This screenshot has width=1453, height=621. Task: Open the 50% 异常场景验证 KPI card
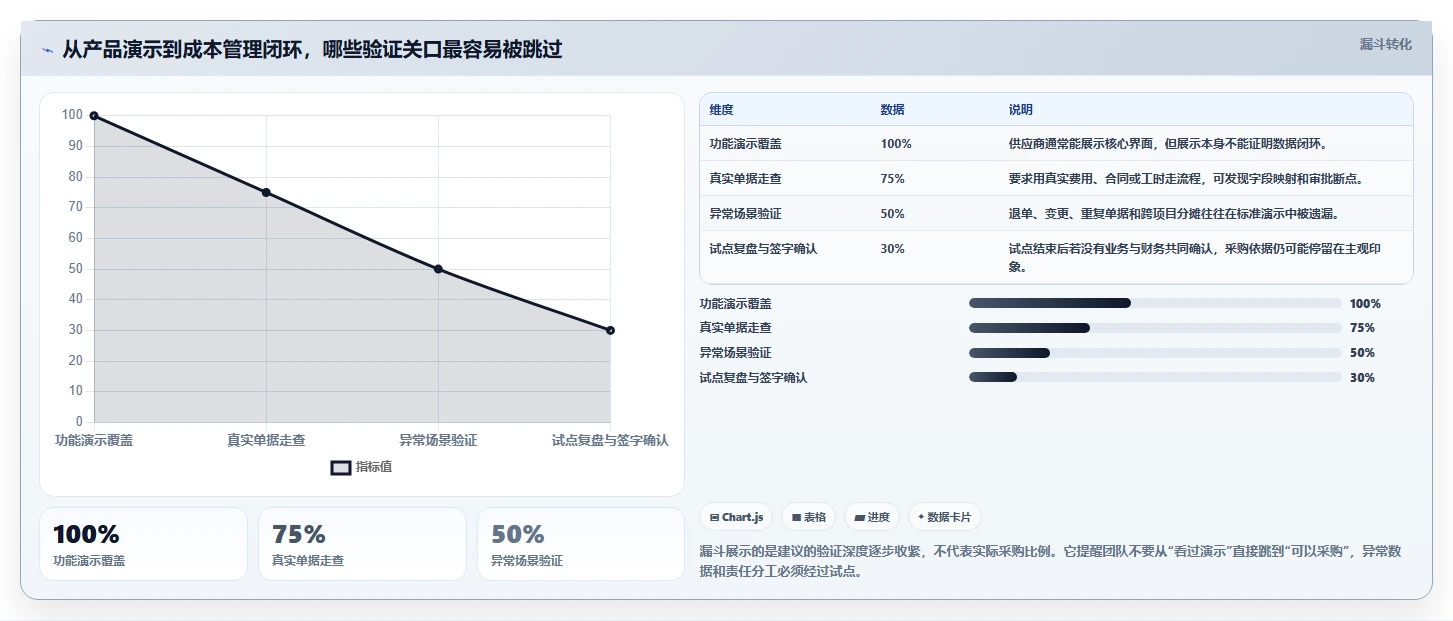point(581,544)
